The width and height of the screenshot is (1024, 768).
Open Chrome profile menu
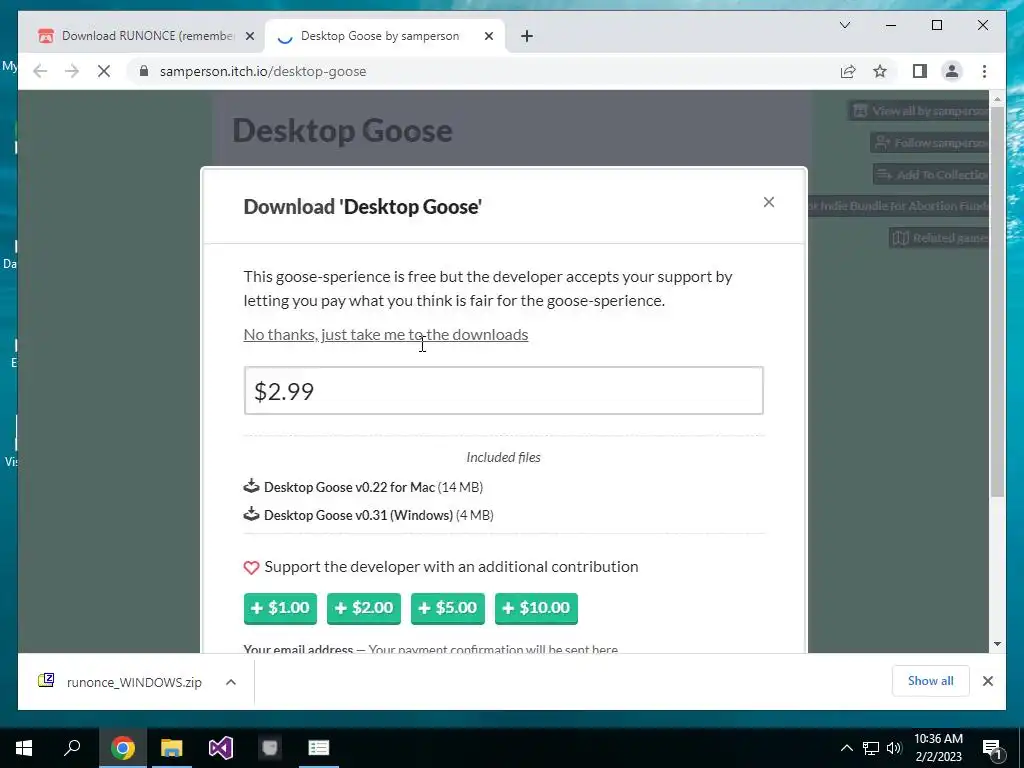pos(952,71)
